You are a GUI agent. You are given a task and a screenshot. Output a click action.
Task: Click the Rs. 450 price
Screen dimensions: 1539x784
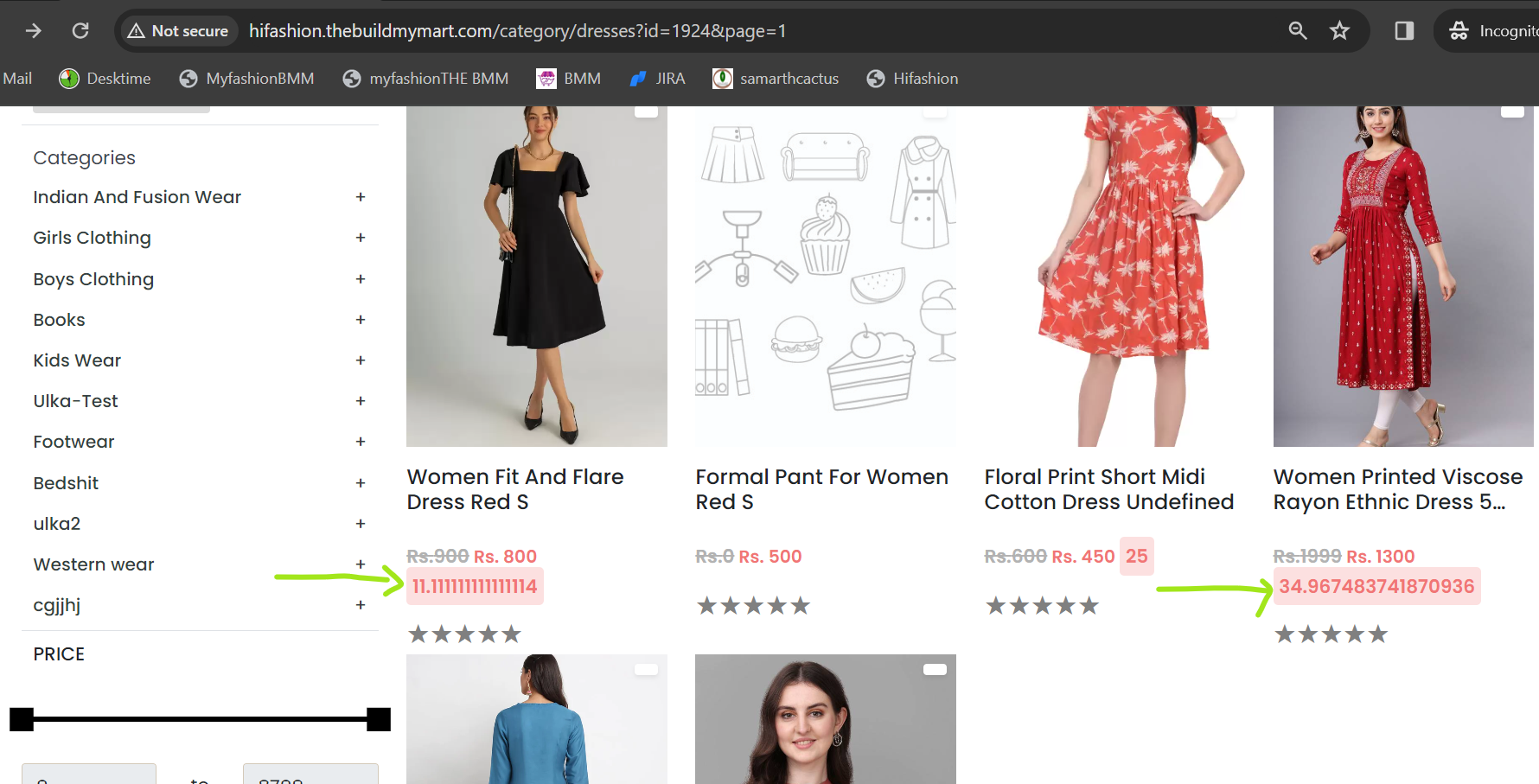(1083, 557)
